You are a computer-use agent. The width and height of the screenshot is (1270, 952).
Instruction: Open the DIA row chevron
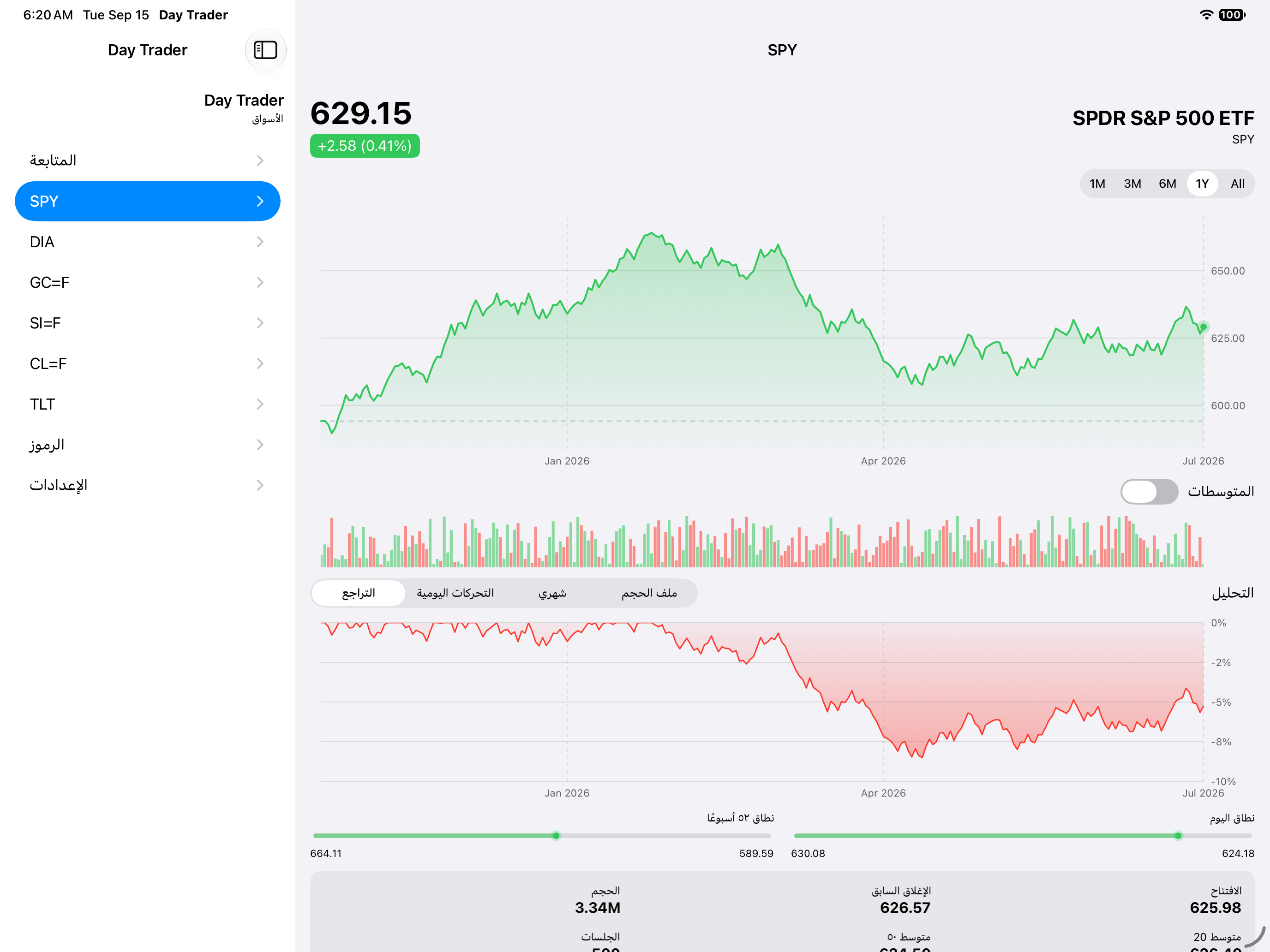pos(260,242)
